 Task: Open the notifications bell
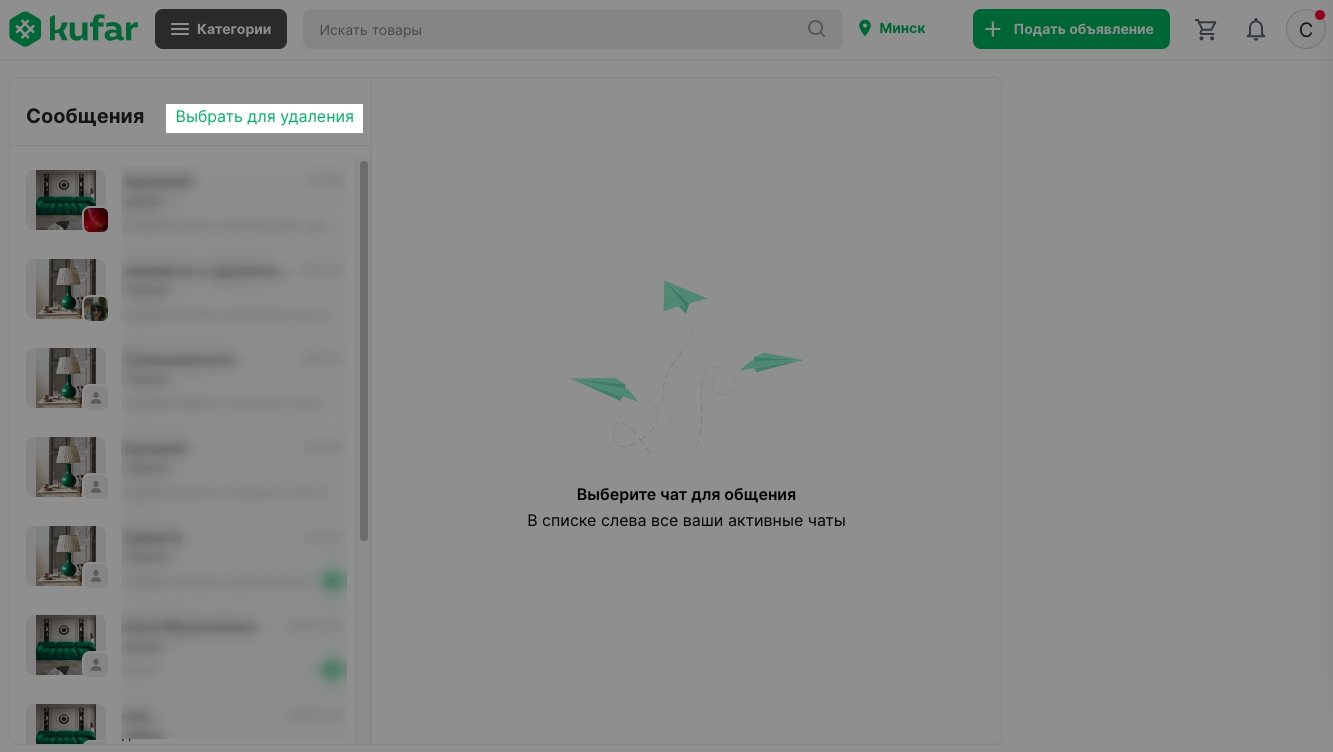(1256, 30)
